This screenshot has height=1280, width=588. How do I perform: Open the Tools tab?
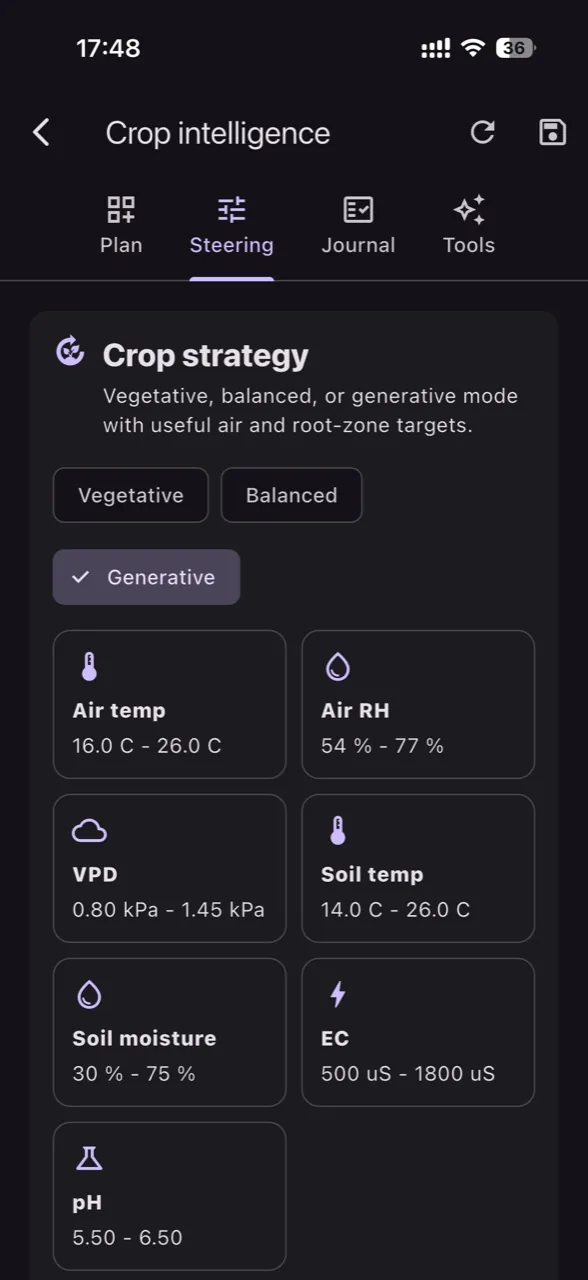point(469,225)
